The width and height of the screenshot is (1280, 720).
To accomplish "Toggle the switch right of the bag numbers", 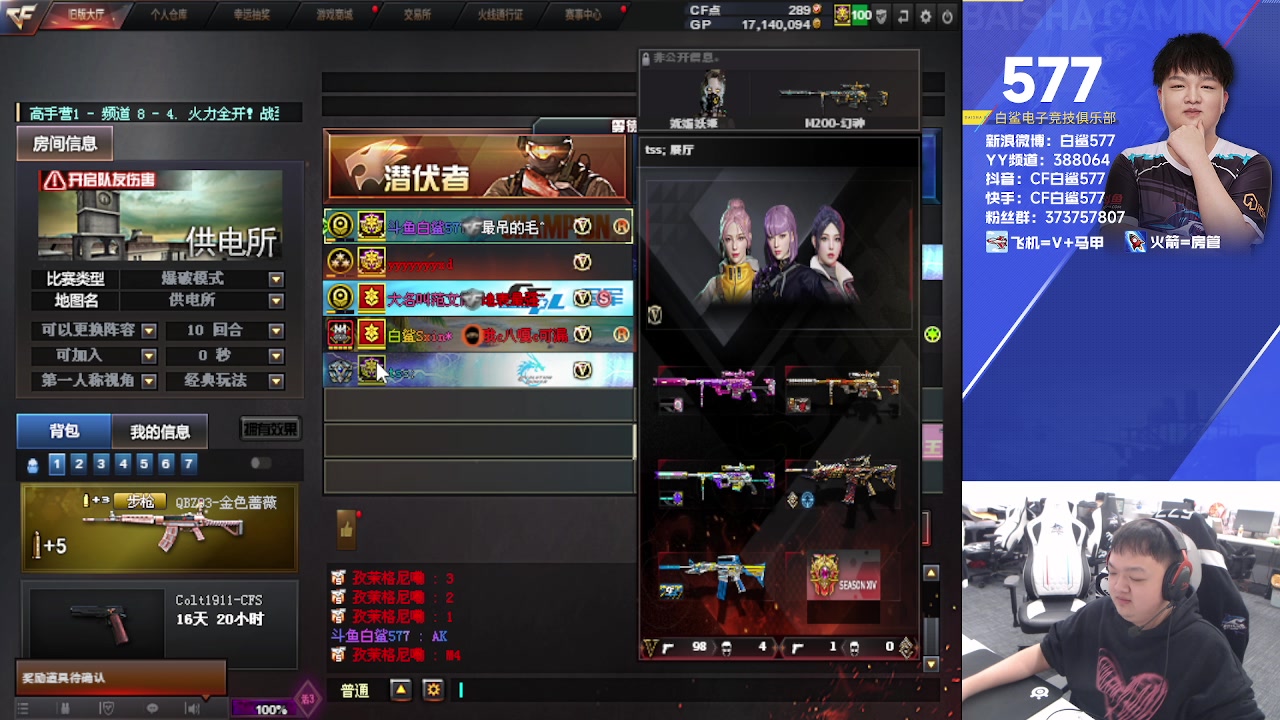I will [261, 463].
